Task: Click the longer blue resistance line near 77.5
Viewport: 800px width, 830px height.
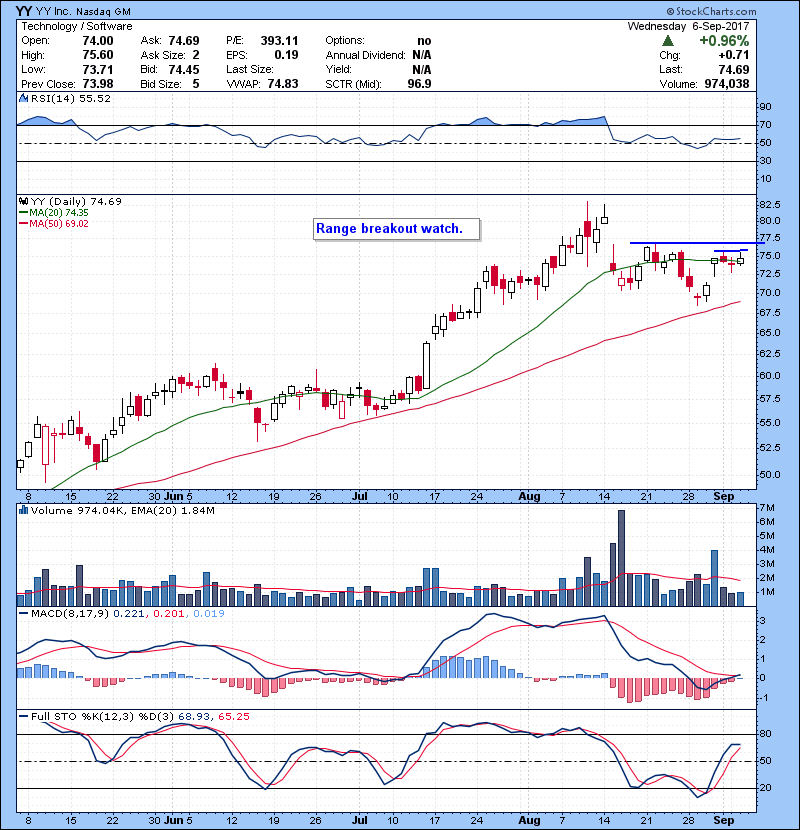Action: [696, 243]
